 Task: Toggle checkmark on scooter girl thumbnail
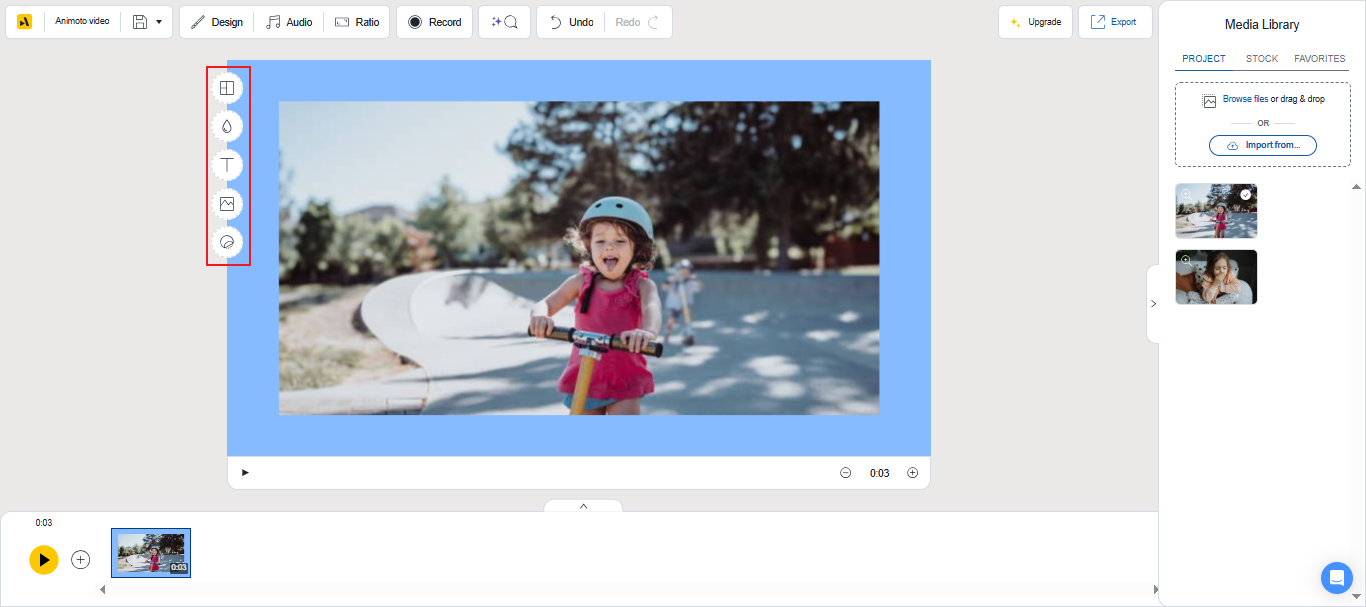(1245, 194)
